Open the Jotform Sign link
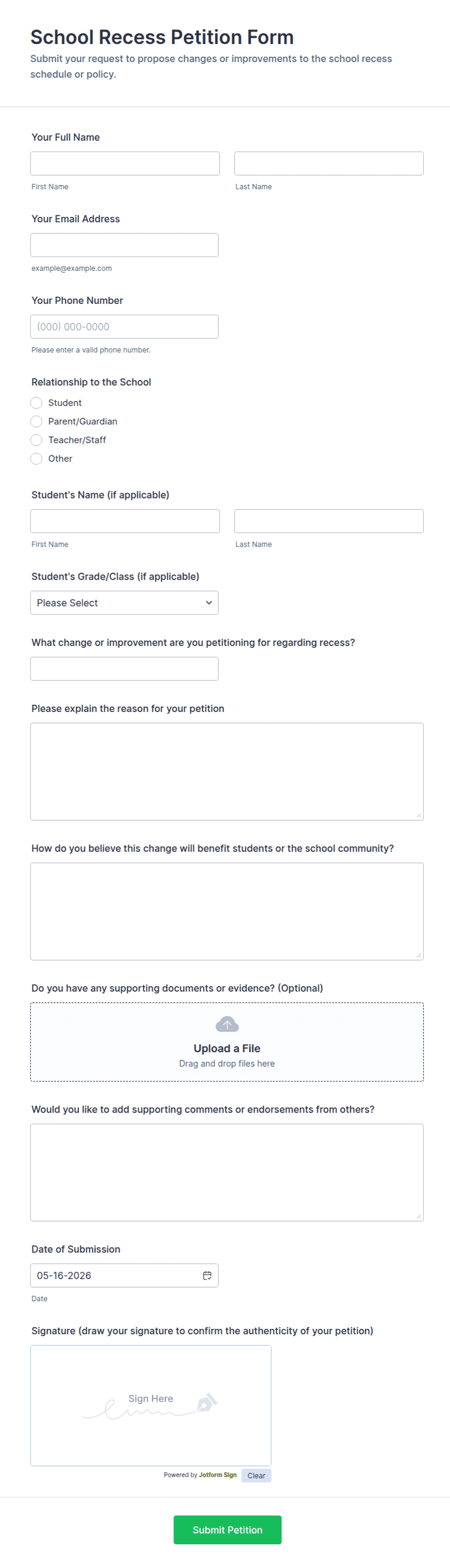 click(x=217, y=1475)
